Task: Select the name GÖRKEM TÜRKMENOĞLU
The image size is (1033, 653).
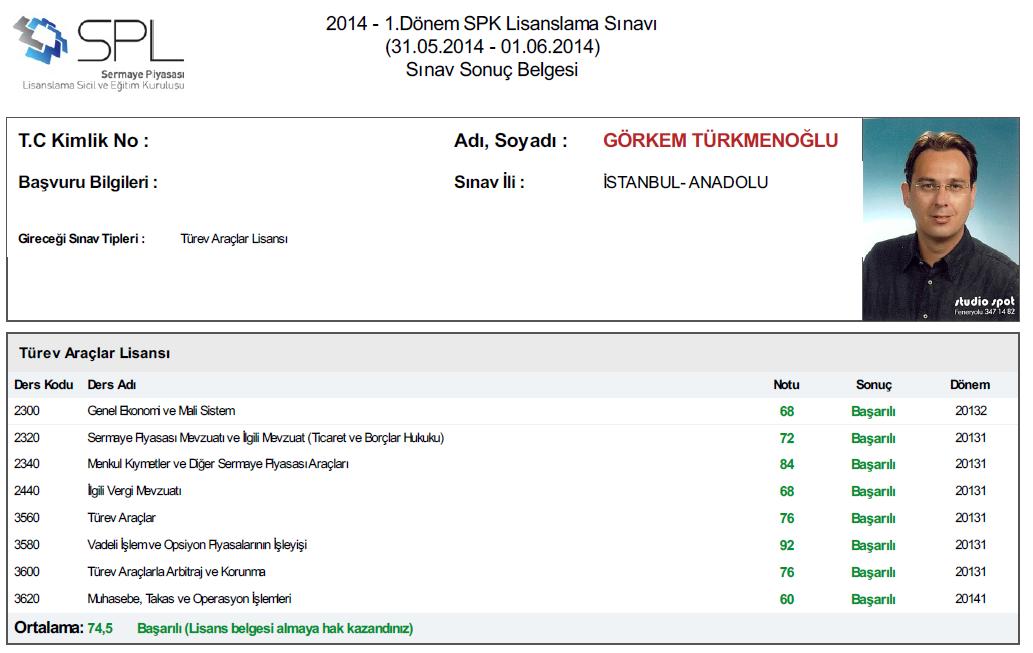Action: pyautogui.click(x=720, y=140)
